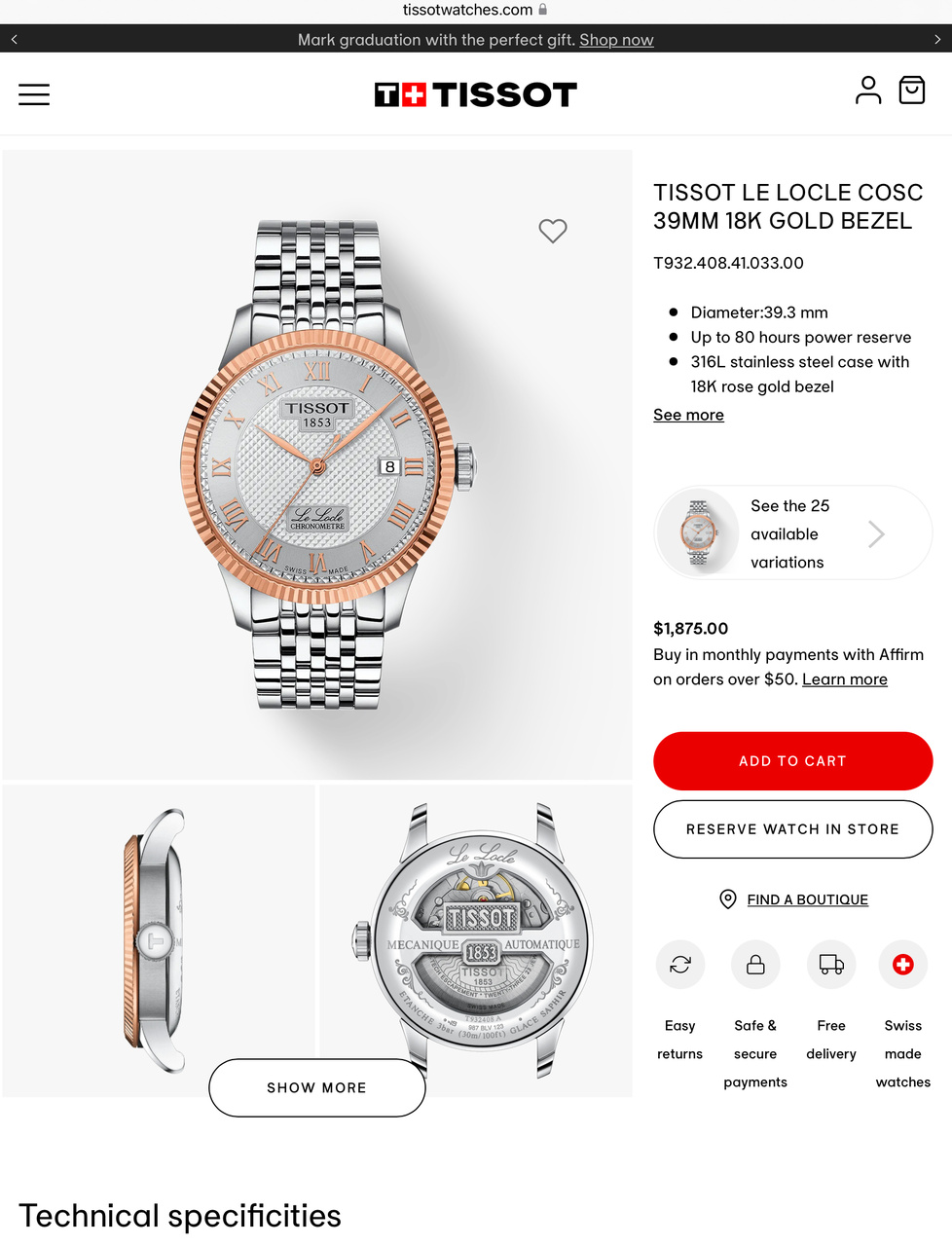Select the watch case back thumbnail
The width and height of the screenshot is (952, 1246).
pyautogui.click(x=476, y=940)
